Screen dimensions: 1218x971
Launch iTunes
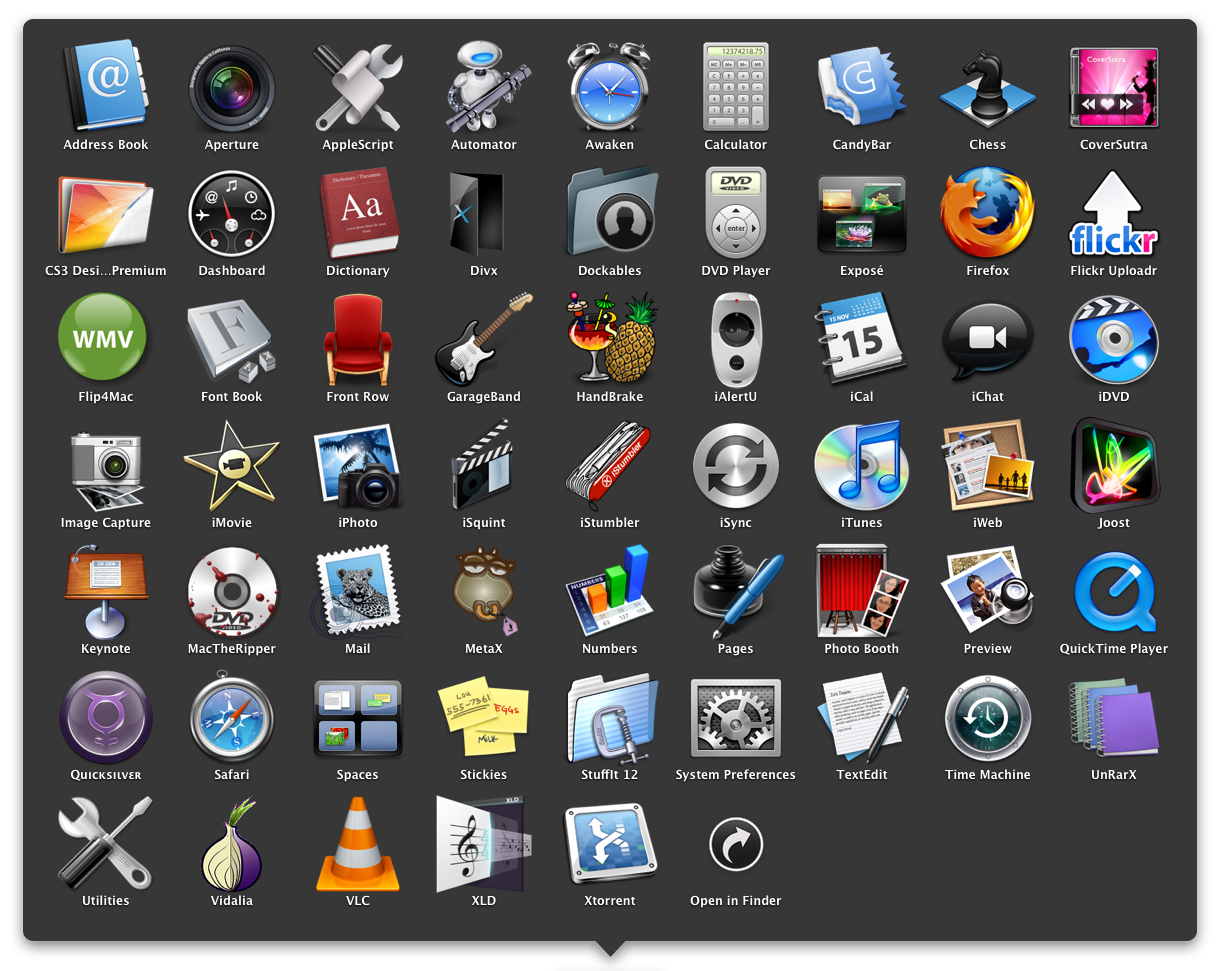[862, 465]
